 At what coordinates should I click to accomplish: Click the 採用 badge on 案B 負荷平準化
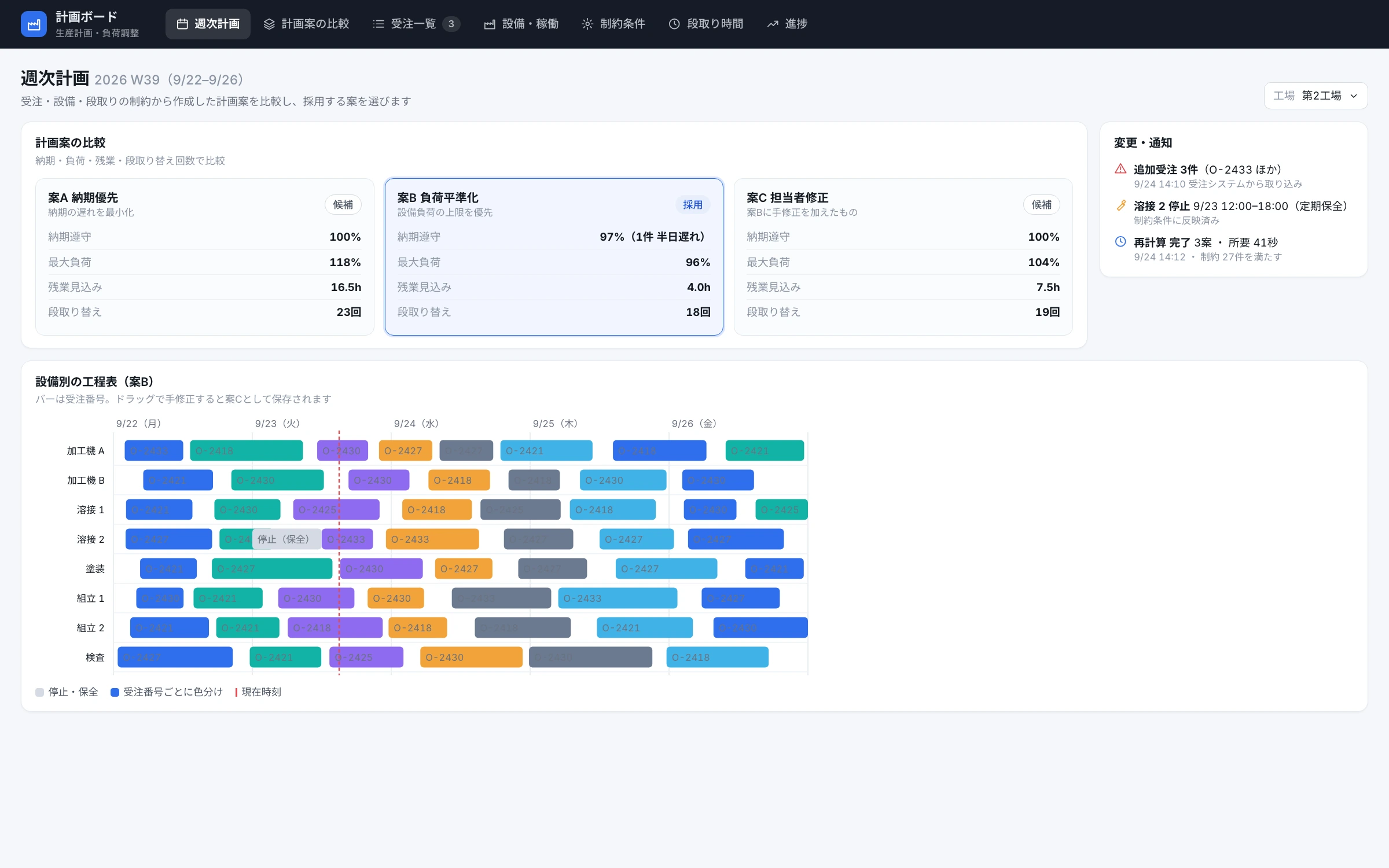(x=692, y=205)
